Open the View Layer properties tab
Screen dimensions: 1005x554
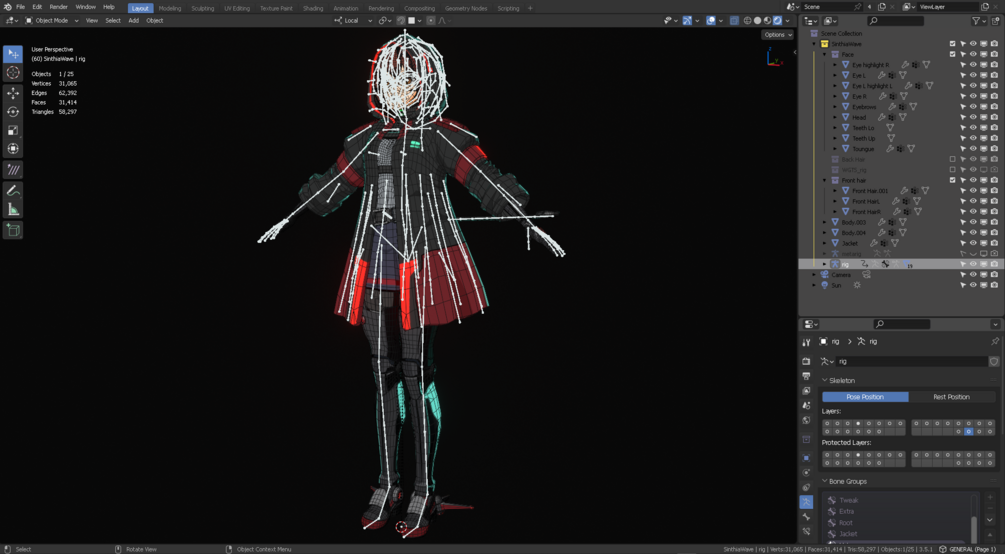coord(807,390)
